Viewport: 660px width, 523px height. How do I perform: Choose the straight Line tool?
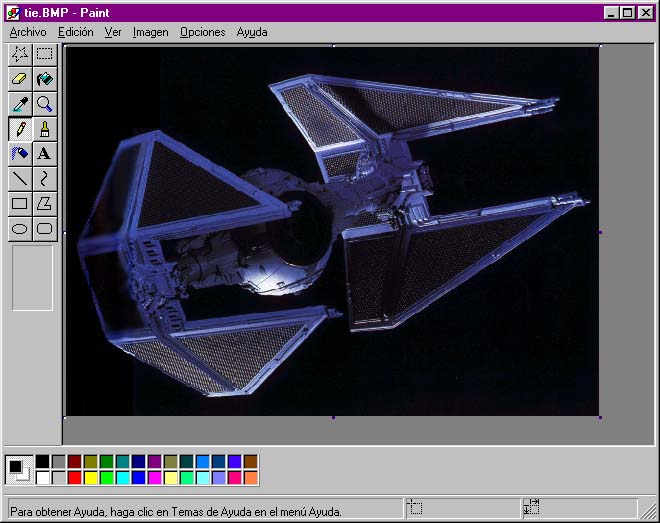20,179
